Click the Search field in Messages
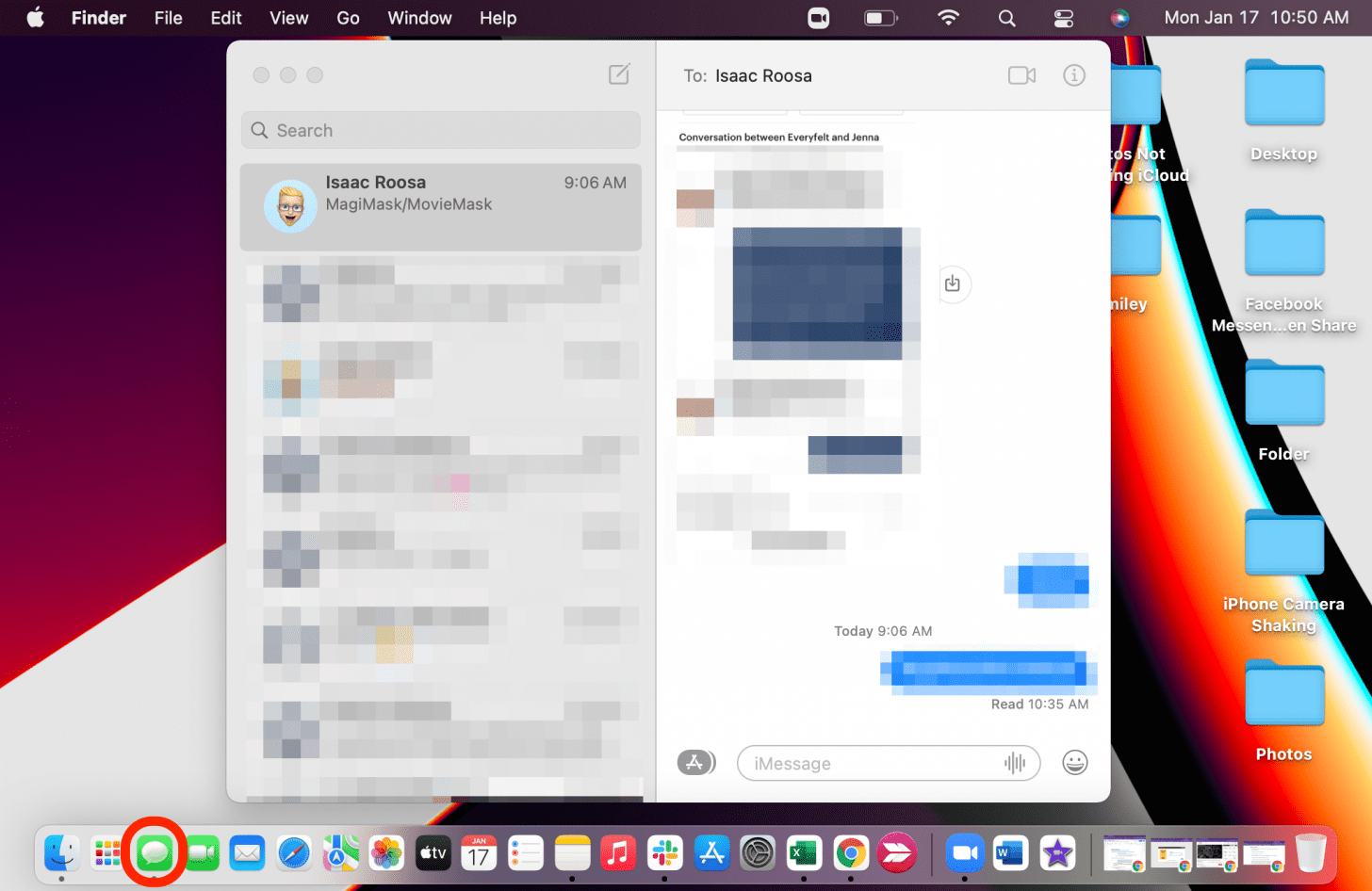The height and width of the screenshot is (891, 1372). 440,130
